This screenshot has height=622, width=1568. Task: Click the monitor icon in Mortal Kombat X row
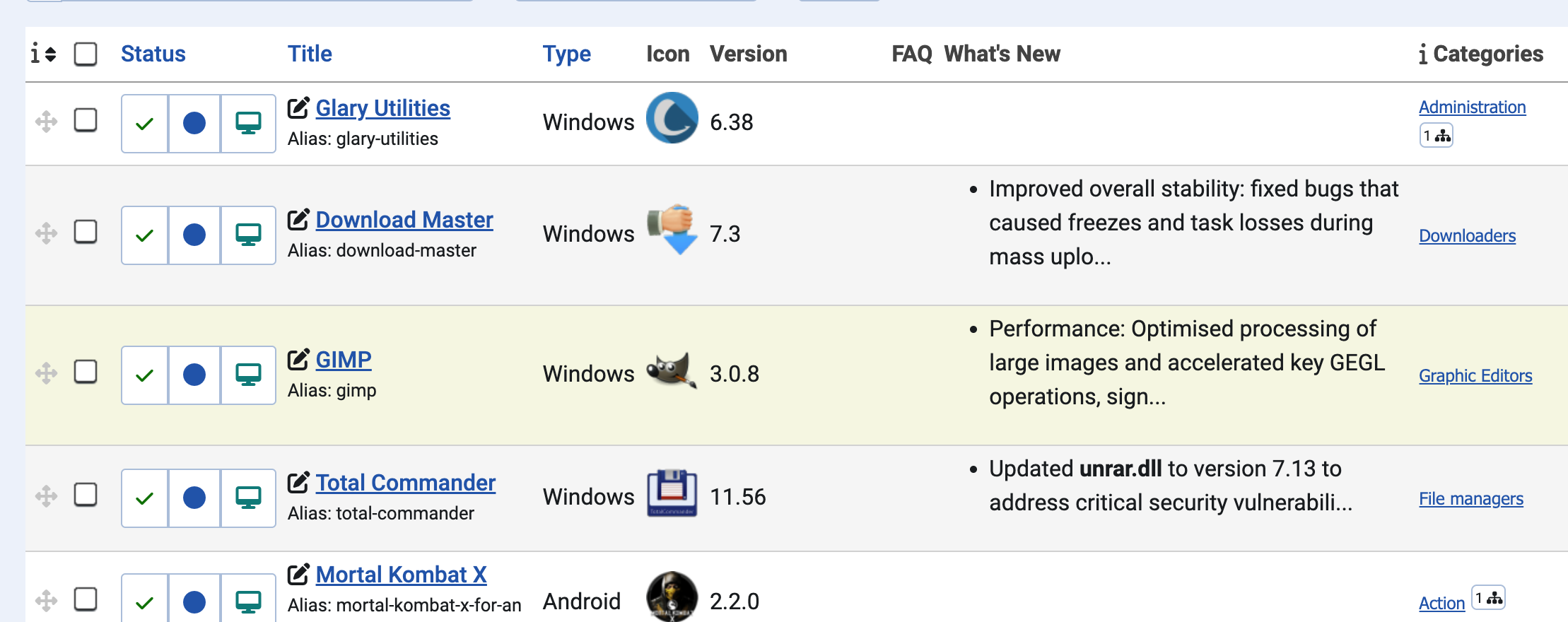(248, 602)
